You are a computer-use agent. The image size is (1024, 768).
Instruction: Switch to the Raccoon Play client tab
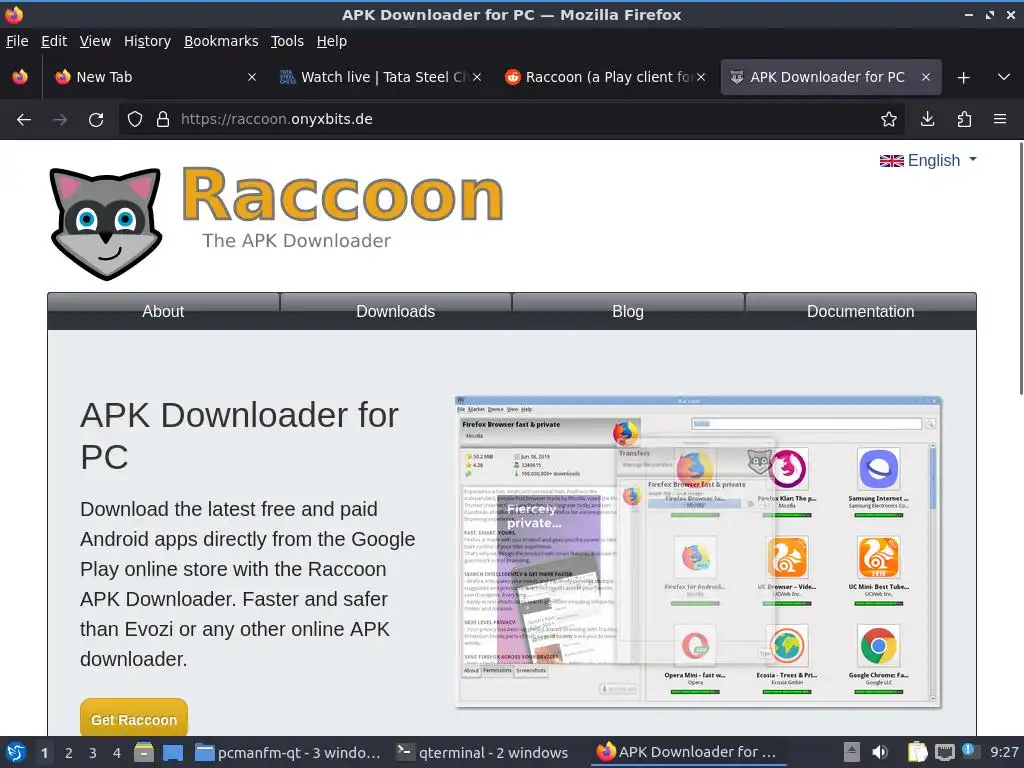click(605, 77)
